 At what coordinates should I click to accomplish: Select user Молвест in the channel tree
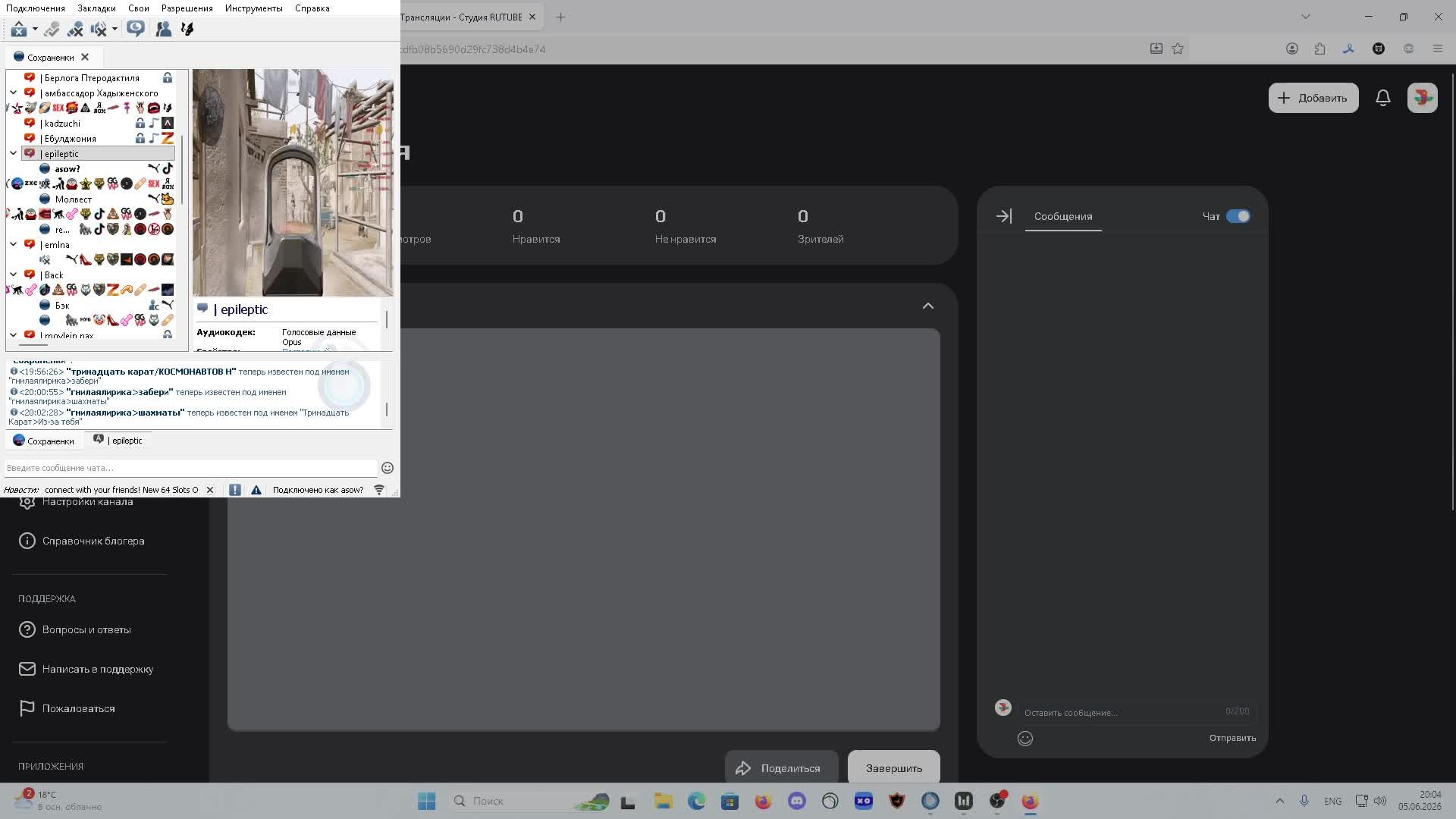pyautogui.click(x=73, y=199)
